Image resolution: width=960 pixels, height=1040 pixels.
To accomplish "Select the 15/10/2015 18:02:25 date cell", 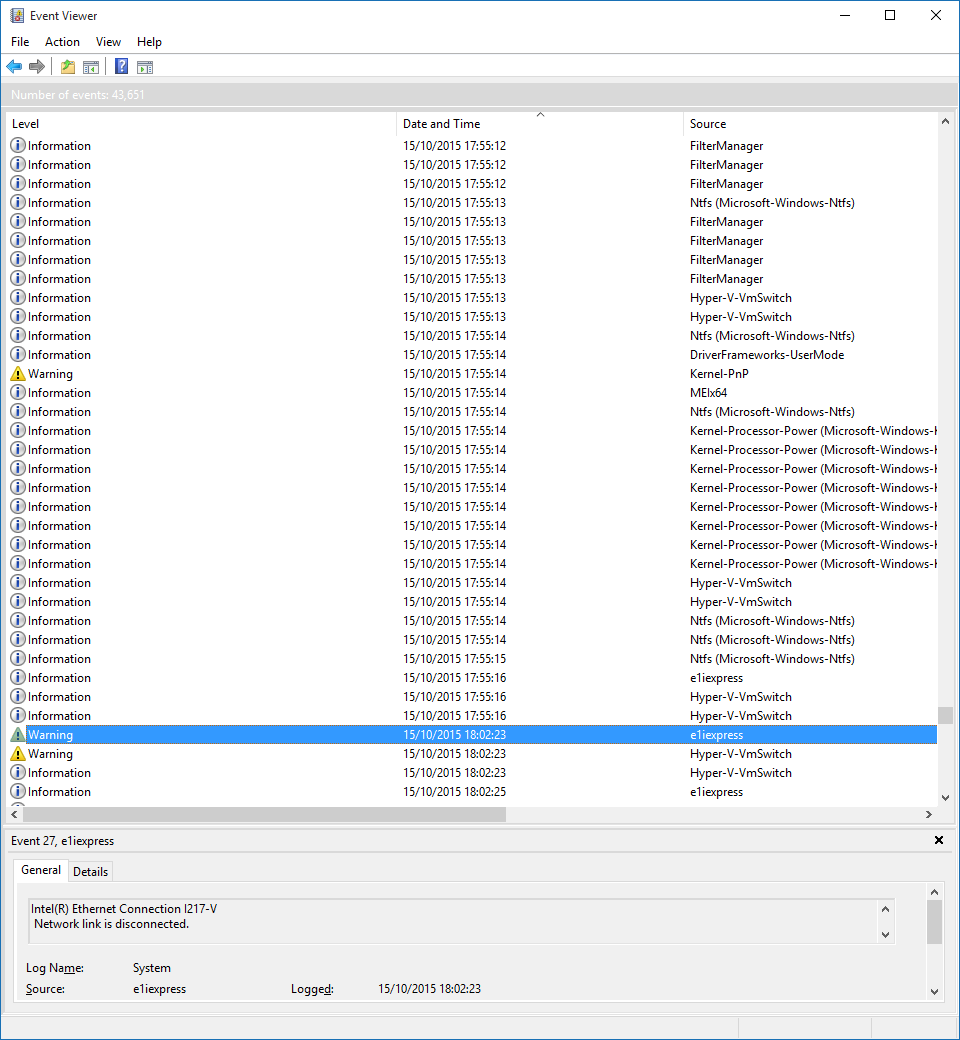I will 454,792.
